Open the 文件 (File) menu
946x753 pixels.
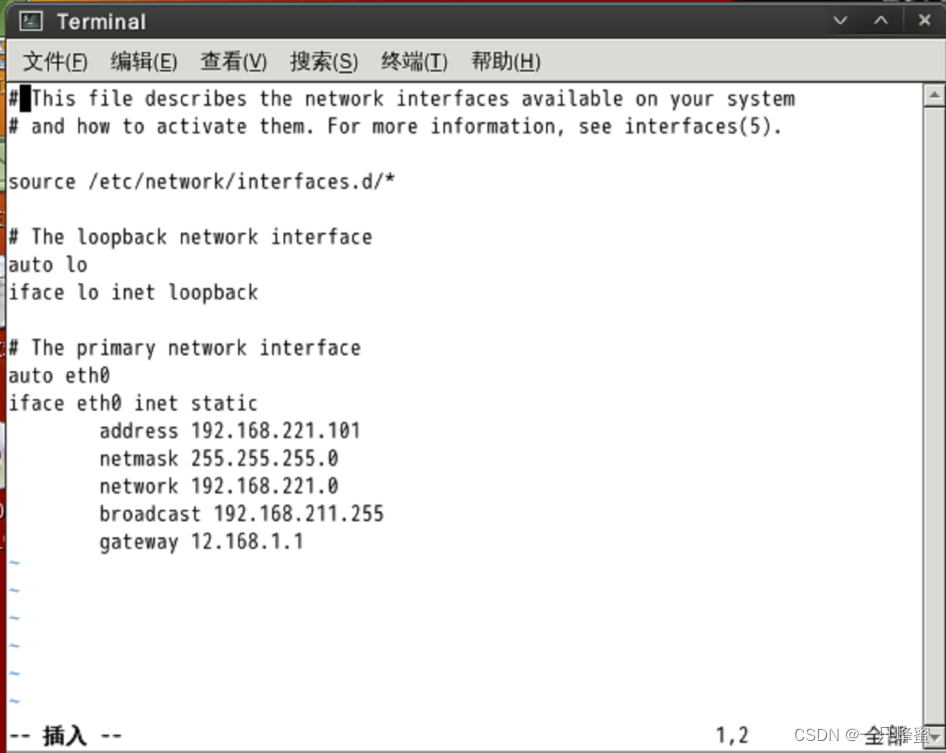pos(54,61)
